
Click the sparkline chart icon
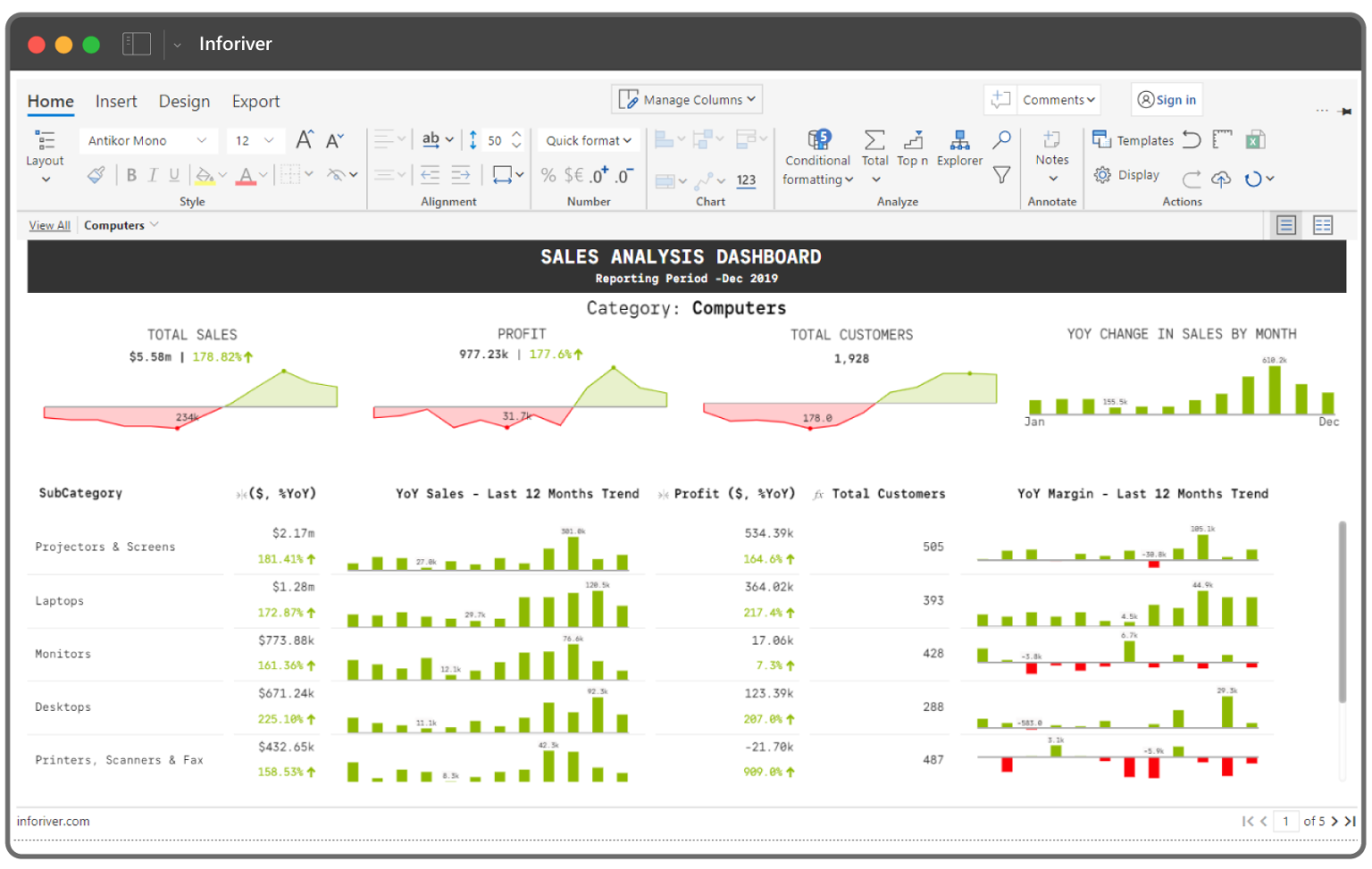tap(705, 180)
